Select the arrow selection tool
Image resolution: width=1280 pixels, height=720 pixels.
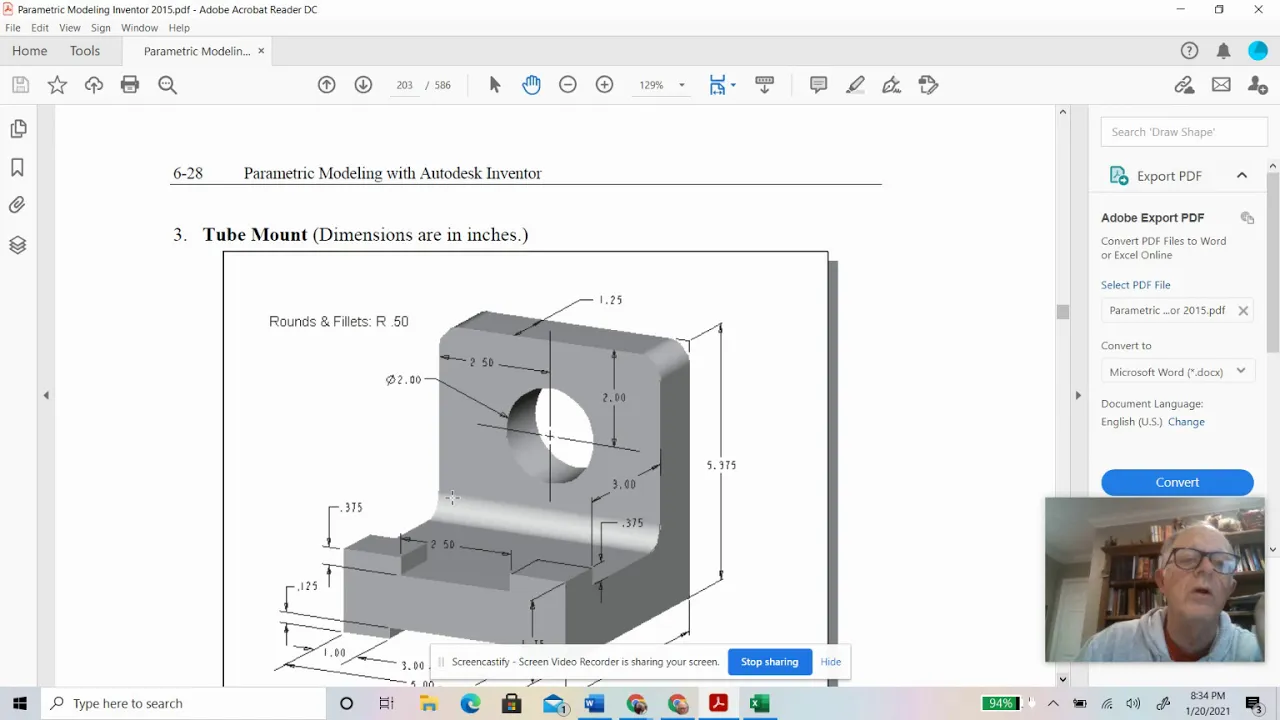(494, 85)
